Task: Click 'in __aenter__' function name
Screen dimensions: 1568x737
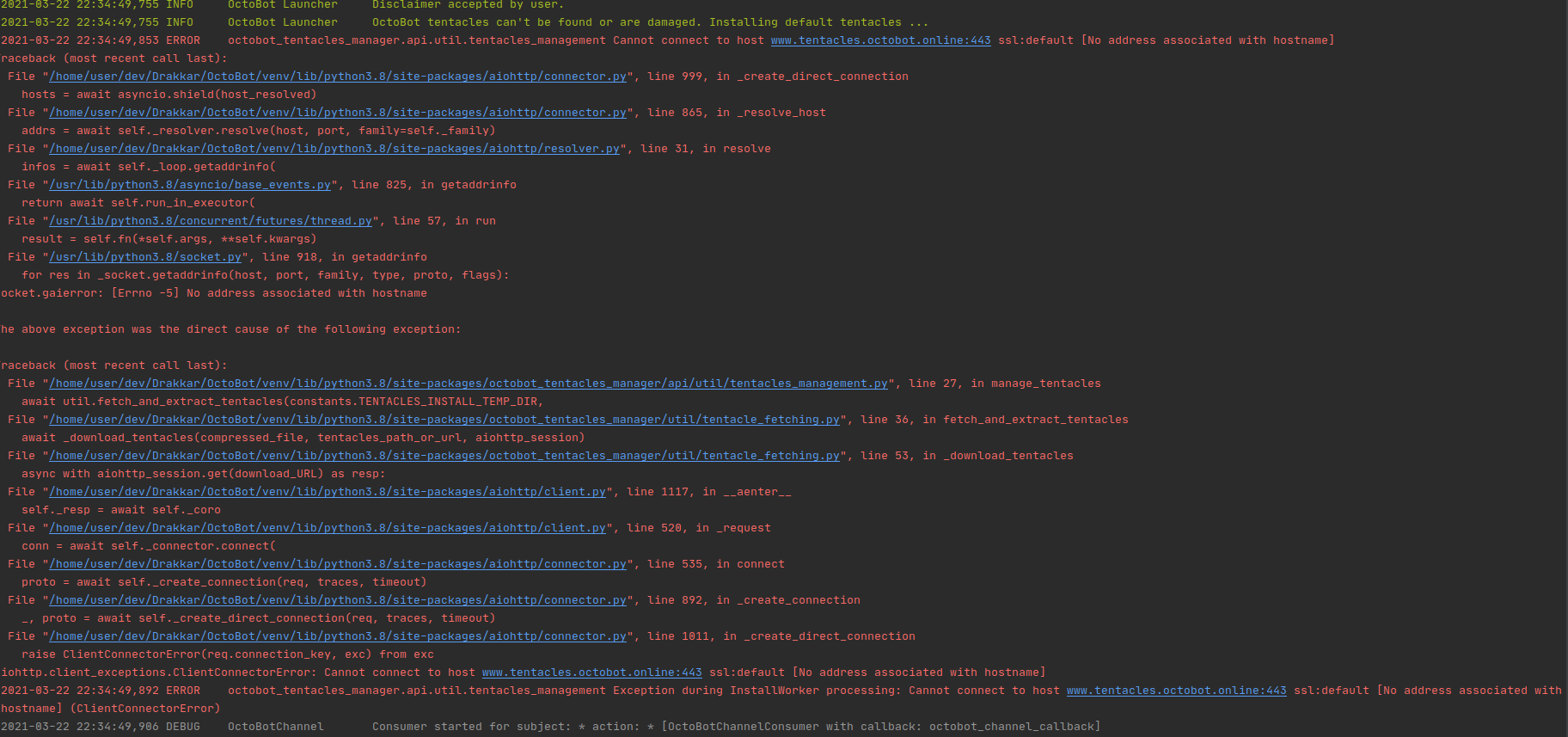Action: [747, 492]
